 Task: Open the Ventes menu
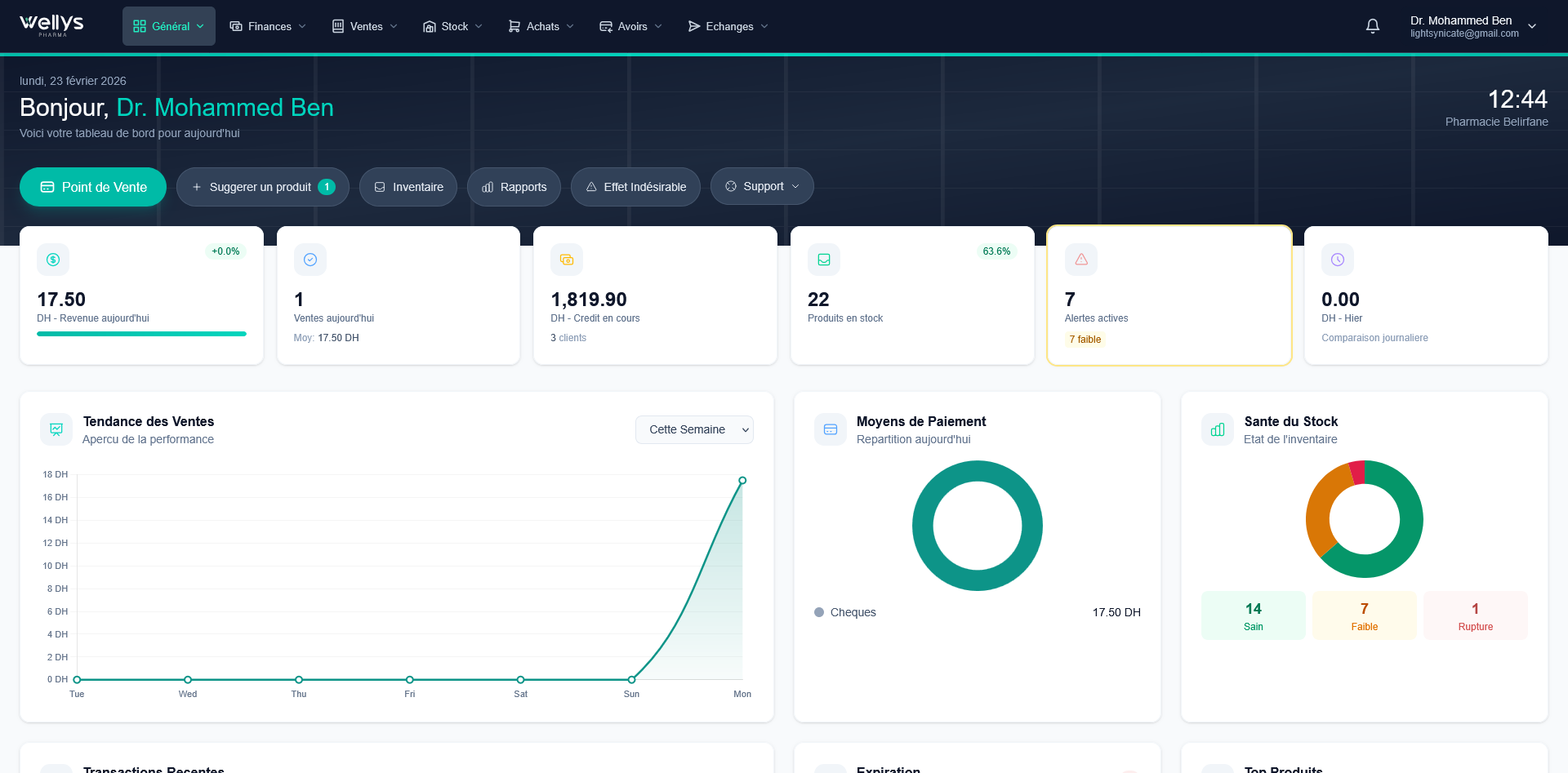[x=363, y=25]
